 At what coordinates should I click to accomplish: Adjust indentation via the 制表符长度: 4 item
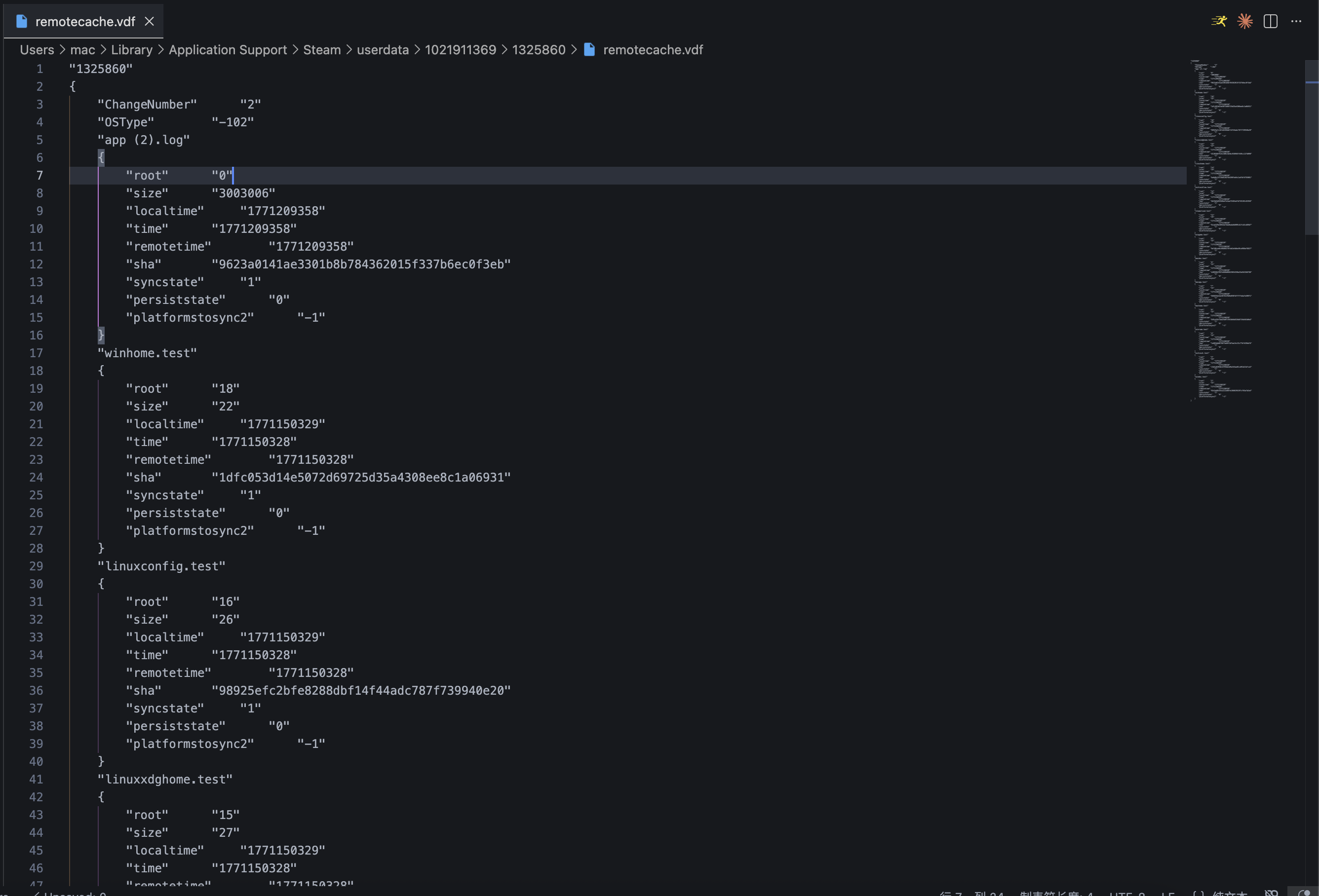point(1061,891)
